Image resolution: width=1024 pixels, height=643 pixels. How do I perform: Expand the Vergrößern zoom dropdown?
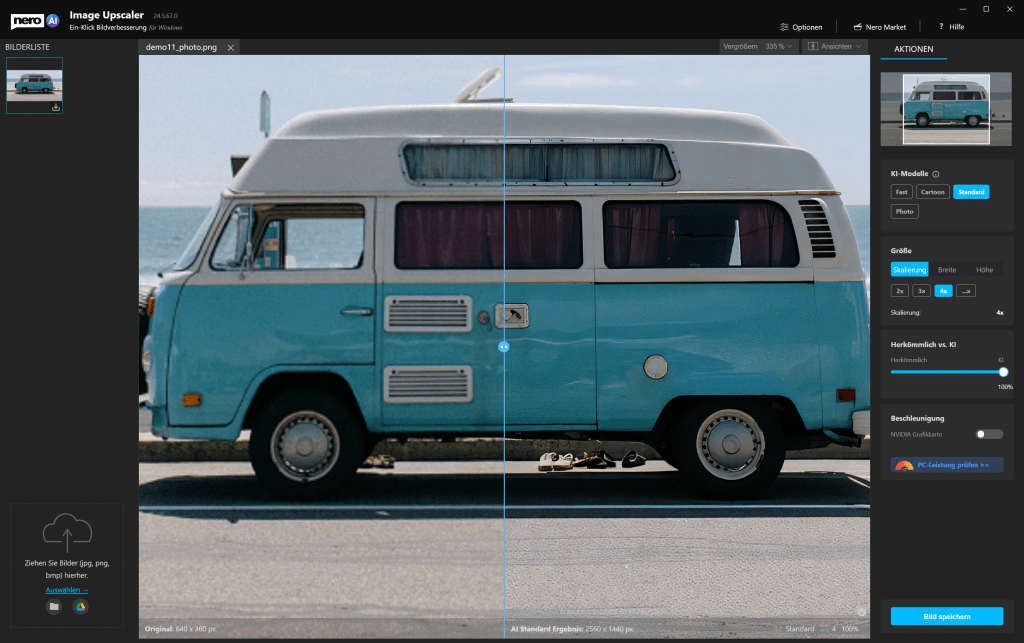pos(758,47)
